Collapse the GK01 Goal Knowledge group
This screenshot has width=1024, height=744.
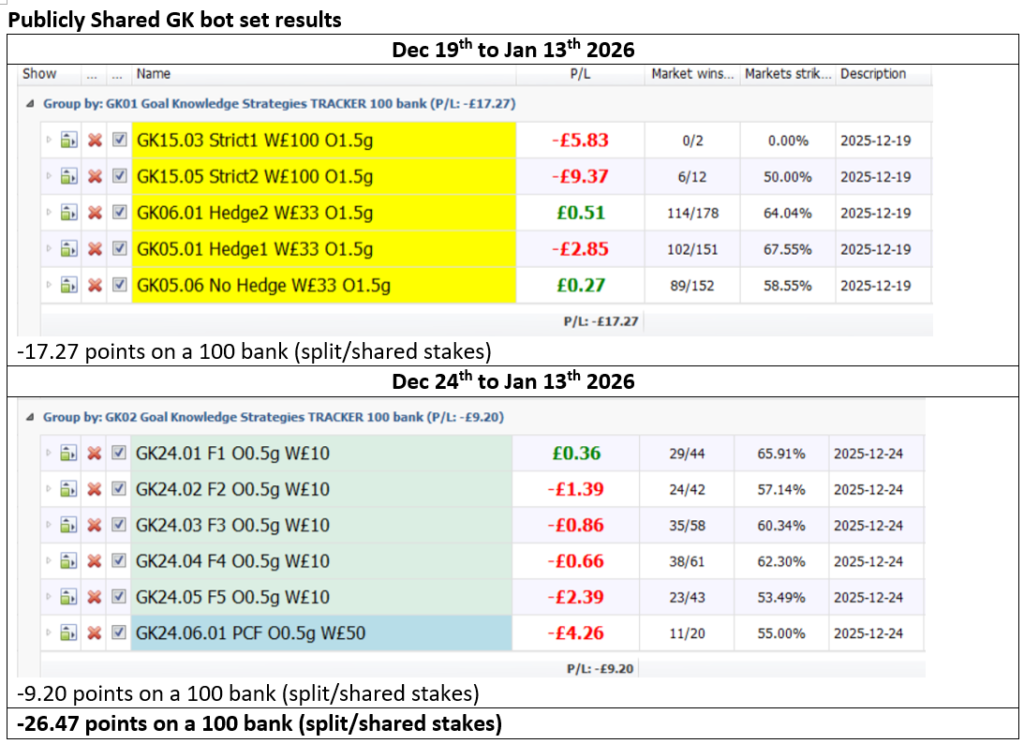tap(31, 103)
